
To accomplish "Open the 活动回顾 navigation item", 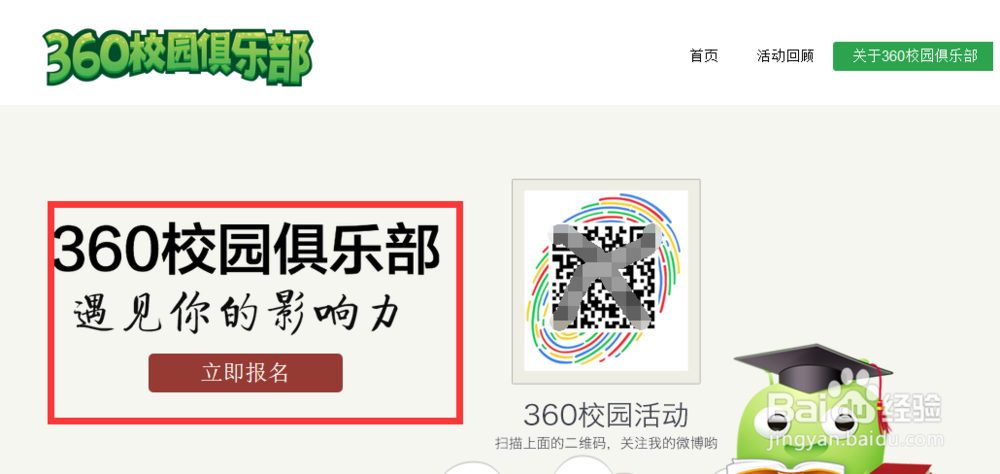I will point(785,56).
